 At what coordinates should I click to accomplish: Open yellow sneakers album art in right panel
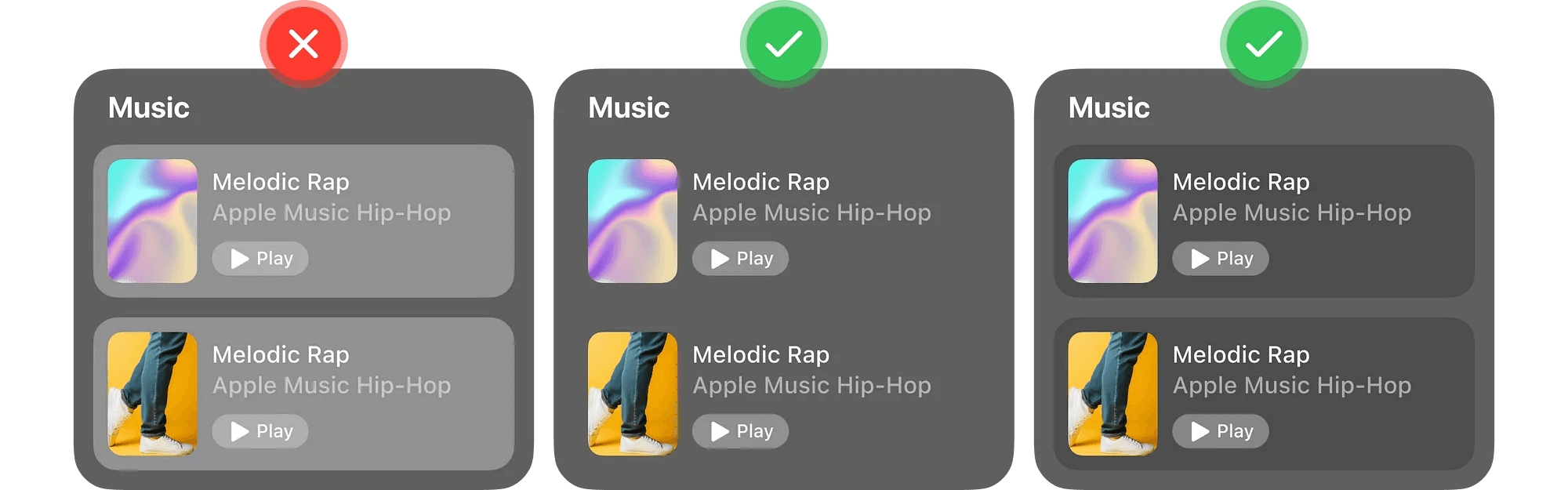(x=1112, y=394)
